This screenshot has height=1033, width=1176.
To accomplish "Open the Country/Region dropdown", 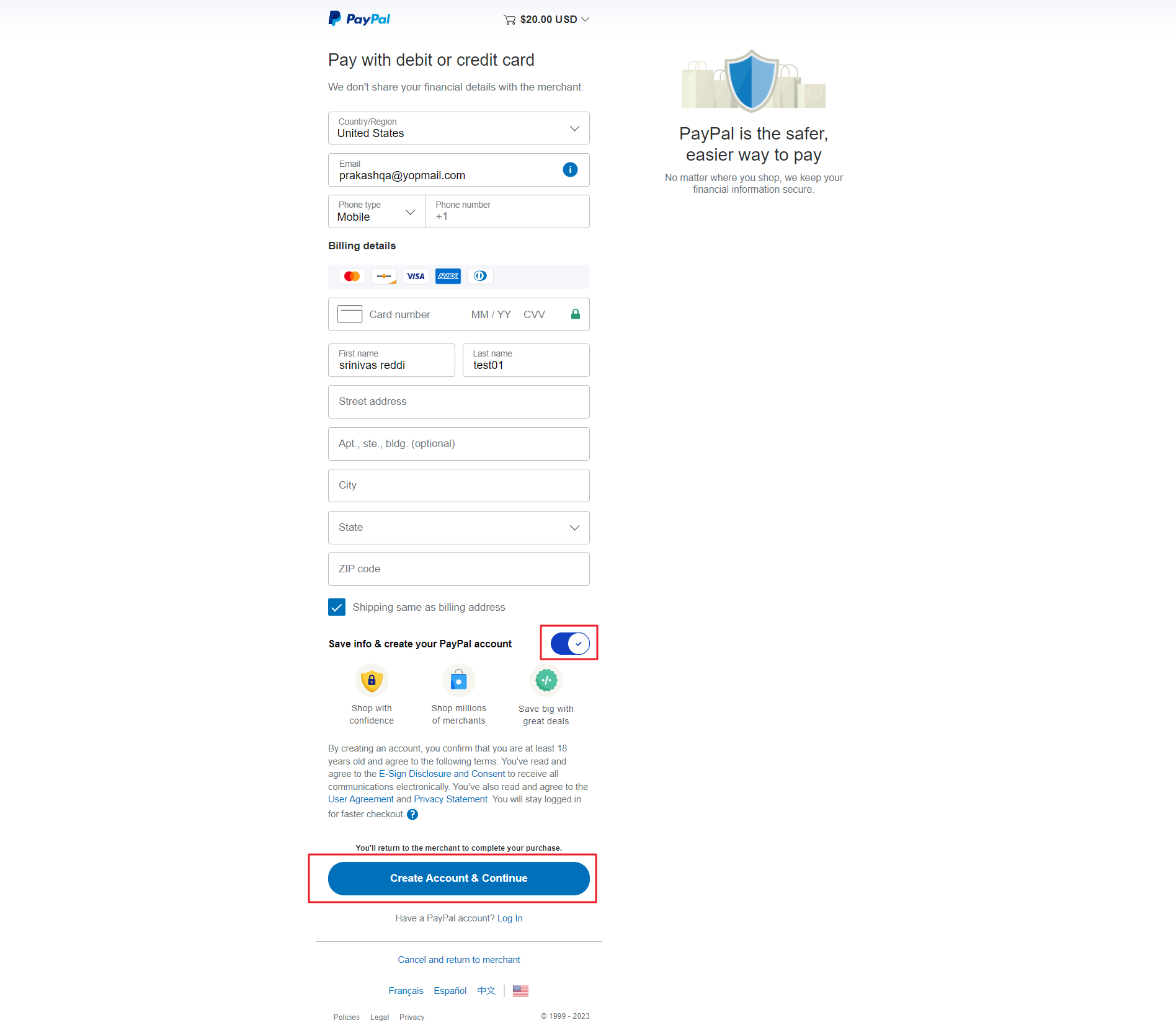I will point(458,128).
